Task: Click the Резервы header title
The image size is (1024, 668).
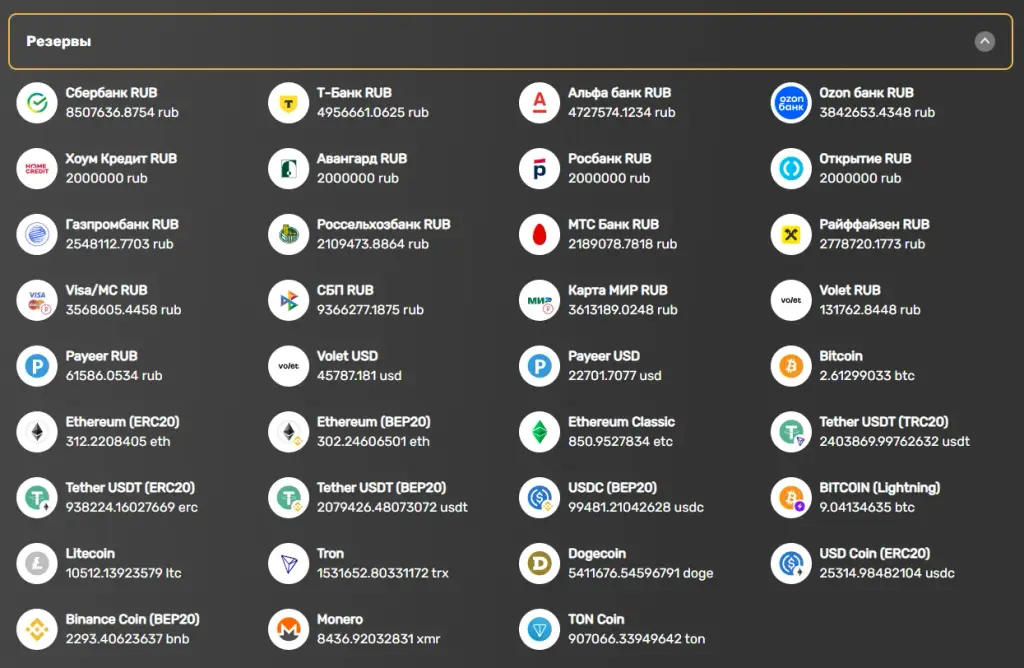Action: pyautogui.click(x=59, y=41)
